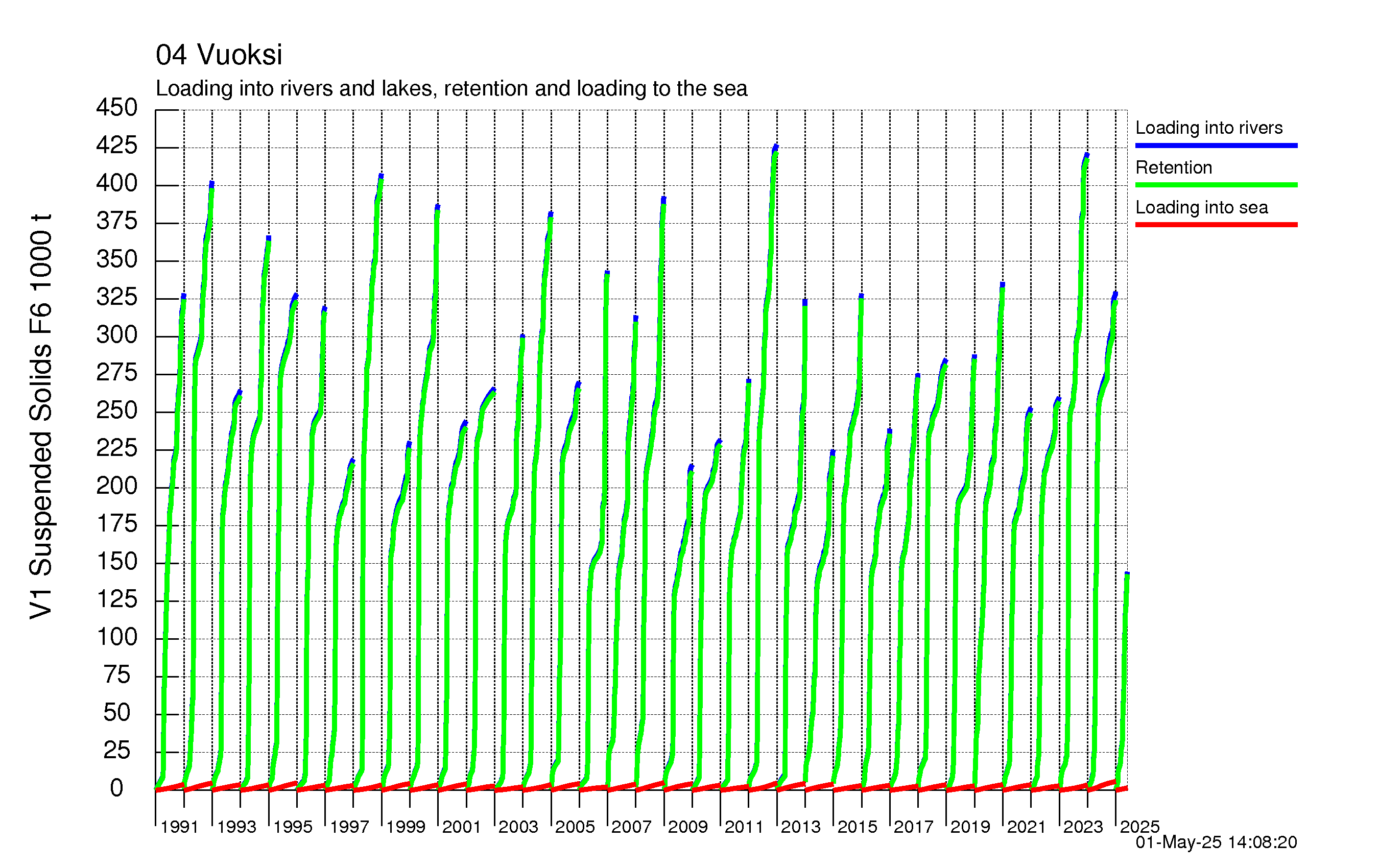Click the y-axis value 75
This screenshot has width=1379, height=868.
point(117,675)
